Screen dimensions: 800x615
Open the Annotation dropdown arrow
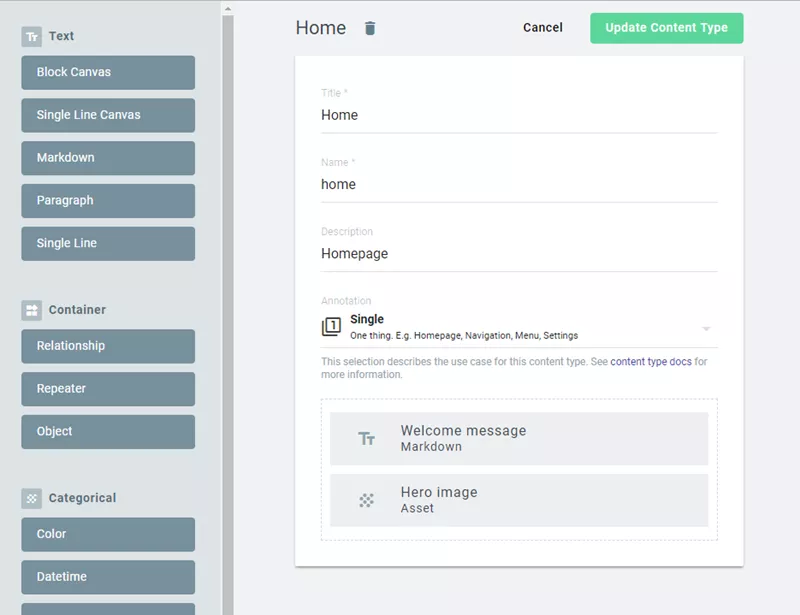pyautogui.click(x=706, y=329)
